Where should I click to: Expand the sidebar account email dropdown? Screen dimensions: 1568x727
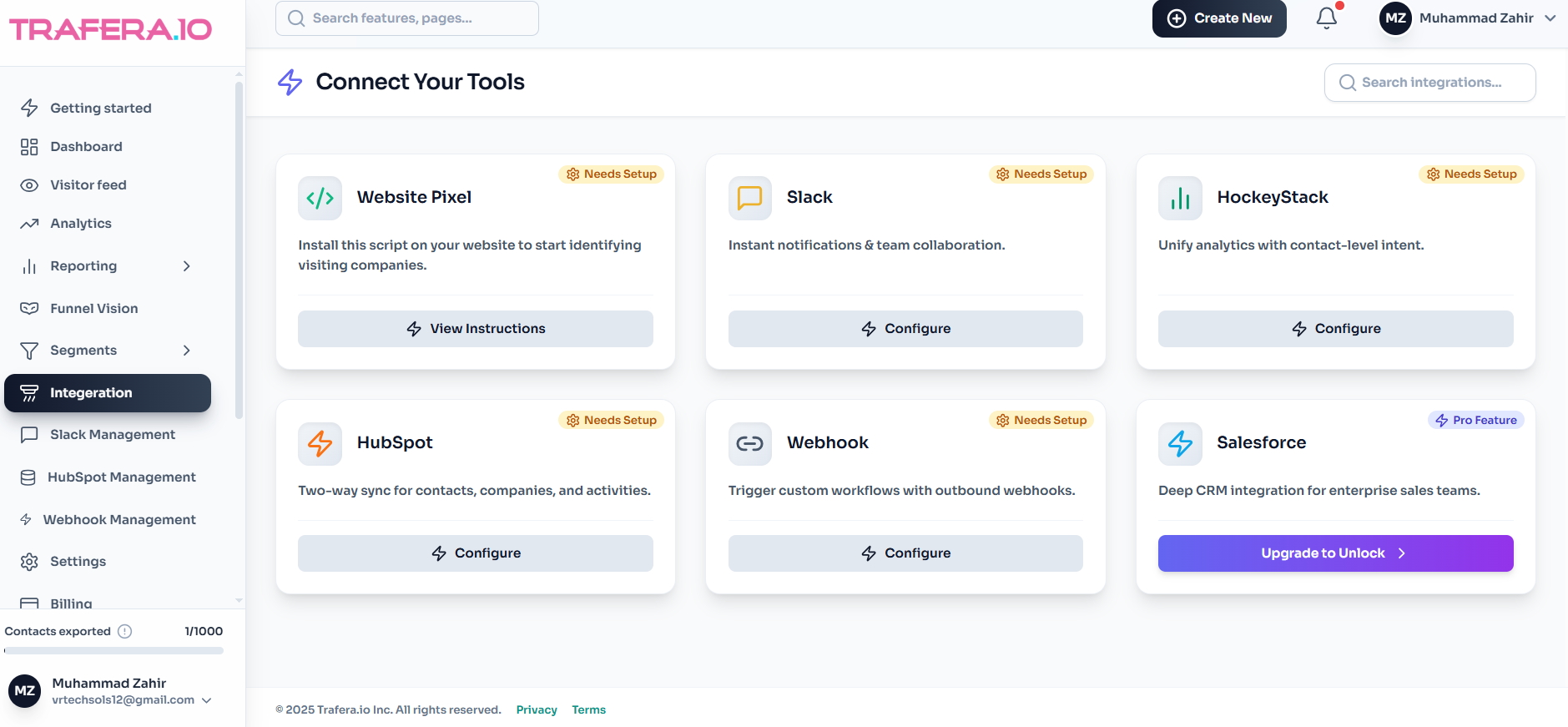tap(207, 700)
